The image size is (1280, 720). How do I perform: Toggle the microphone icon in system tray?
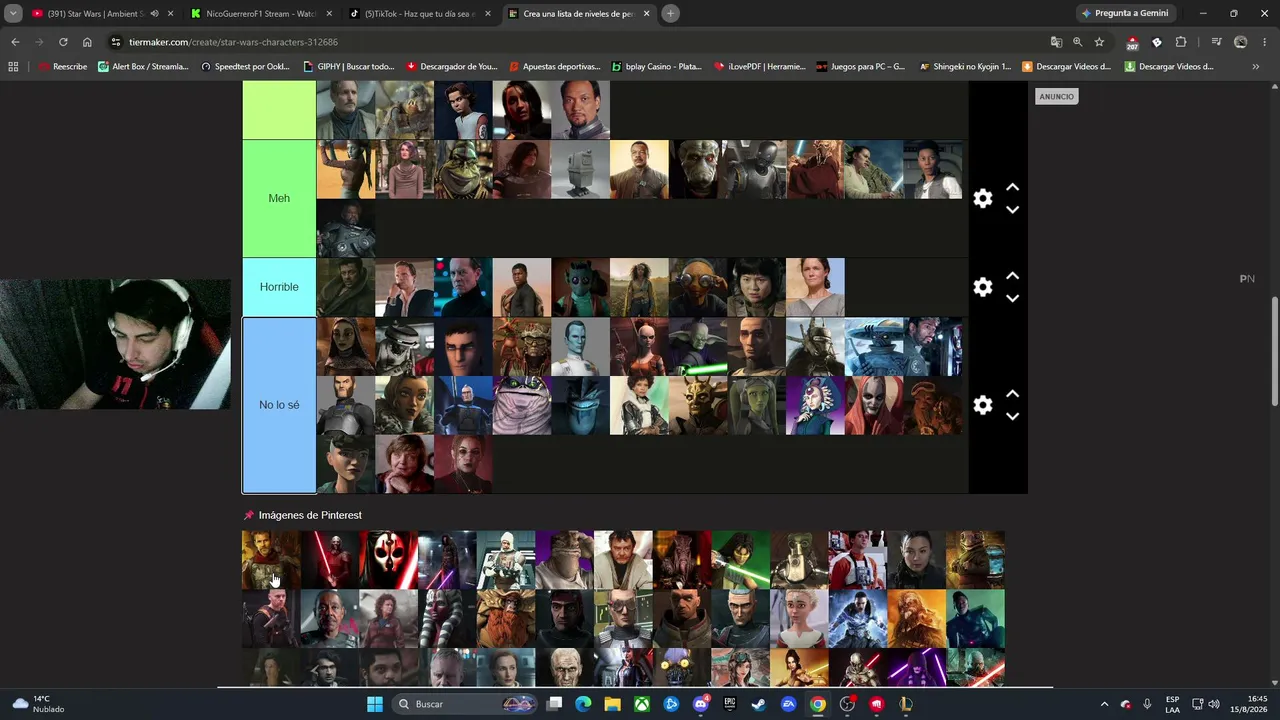pos(1147,704)
